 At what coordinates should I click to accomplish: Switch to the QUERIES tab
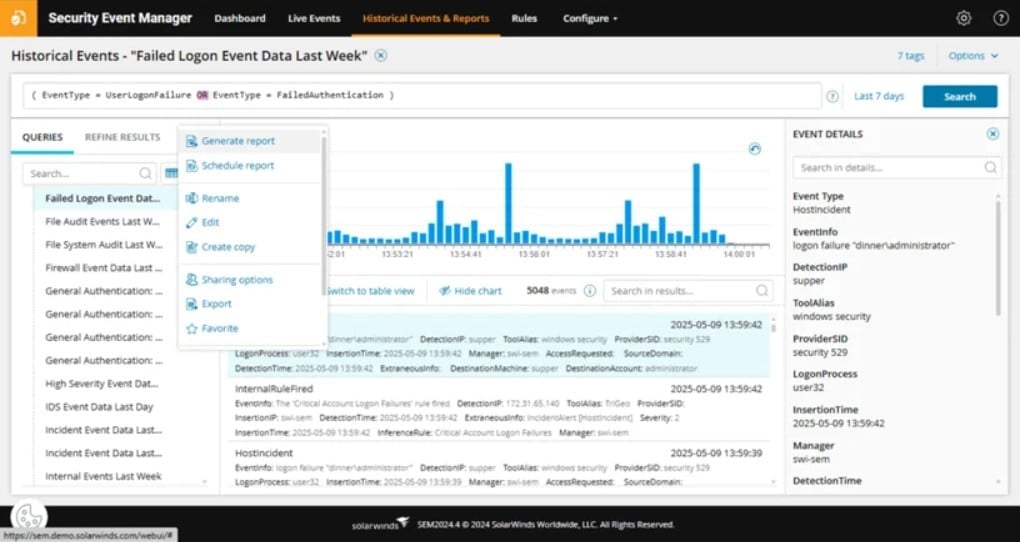coord(42,137)
